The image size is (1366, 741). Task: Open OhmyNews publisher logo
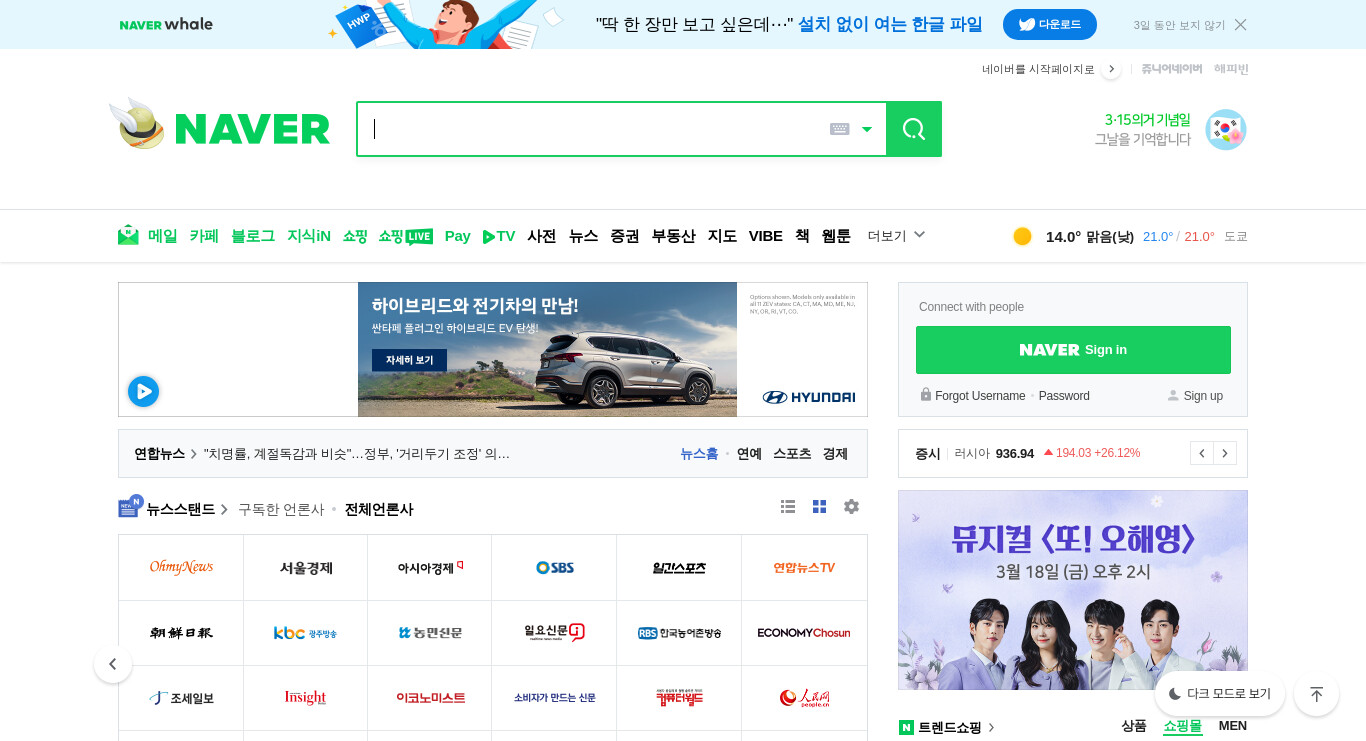tap(181, 567)
